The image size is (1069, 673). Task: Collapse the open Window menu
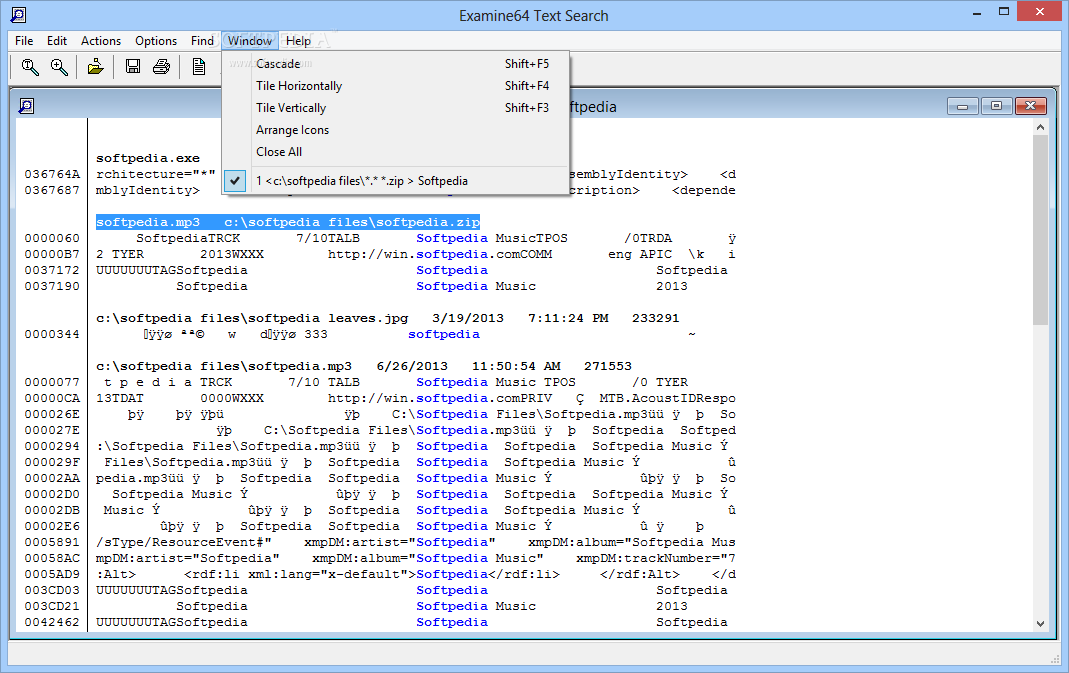pos(250,41)
